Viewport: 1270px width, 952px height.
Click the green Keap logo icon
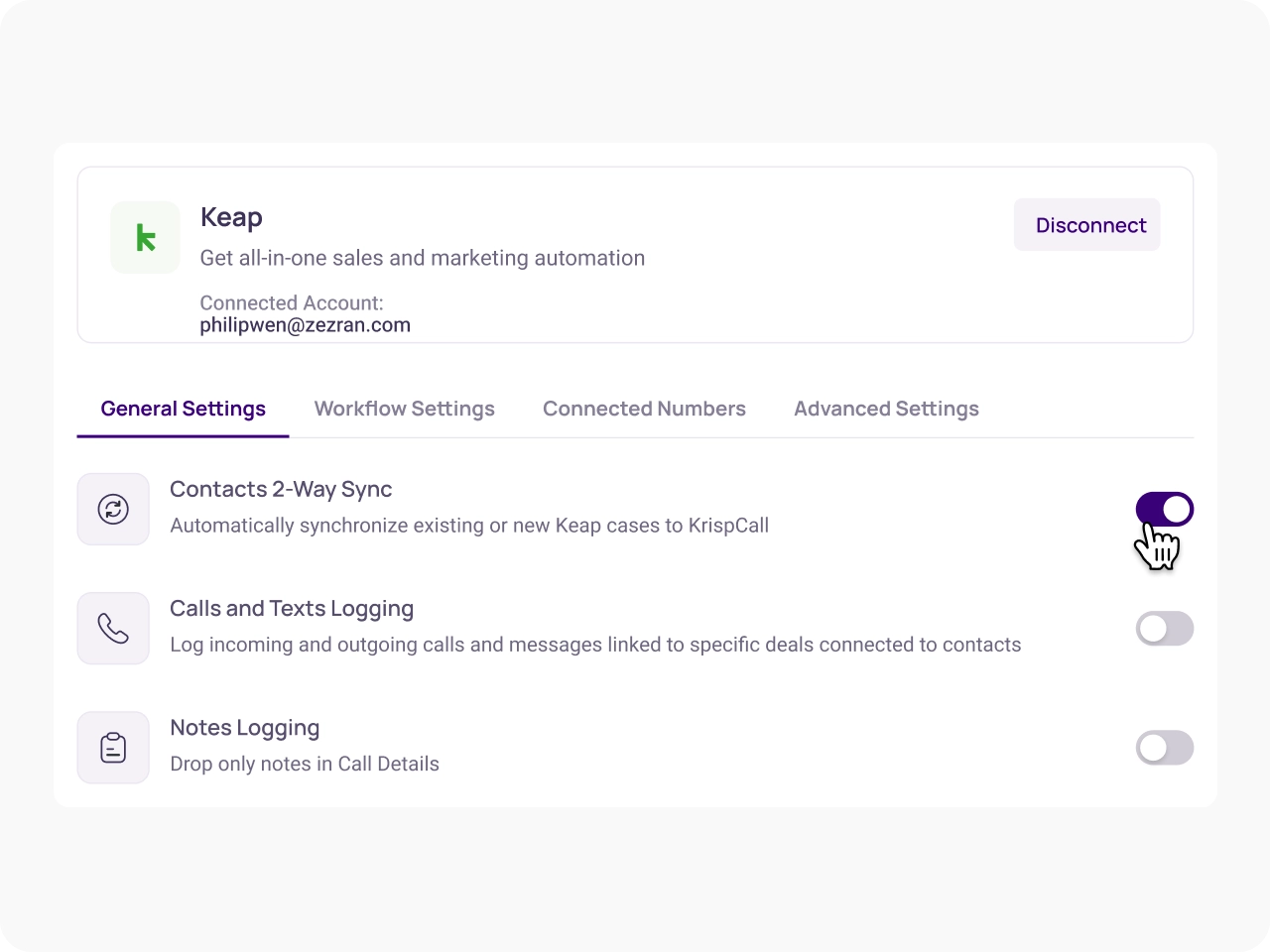click(146, 238)
